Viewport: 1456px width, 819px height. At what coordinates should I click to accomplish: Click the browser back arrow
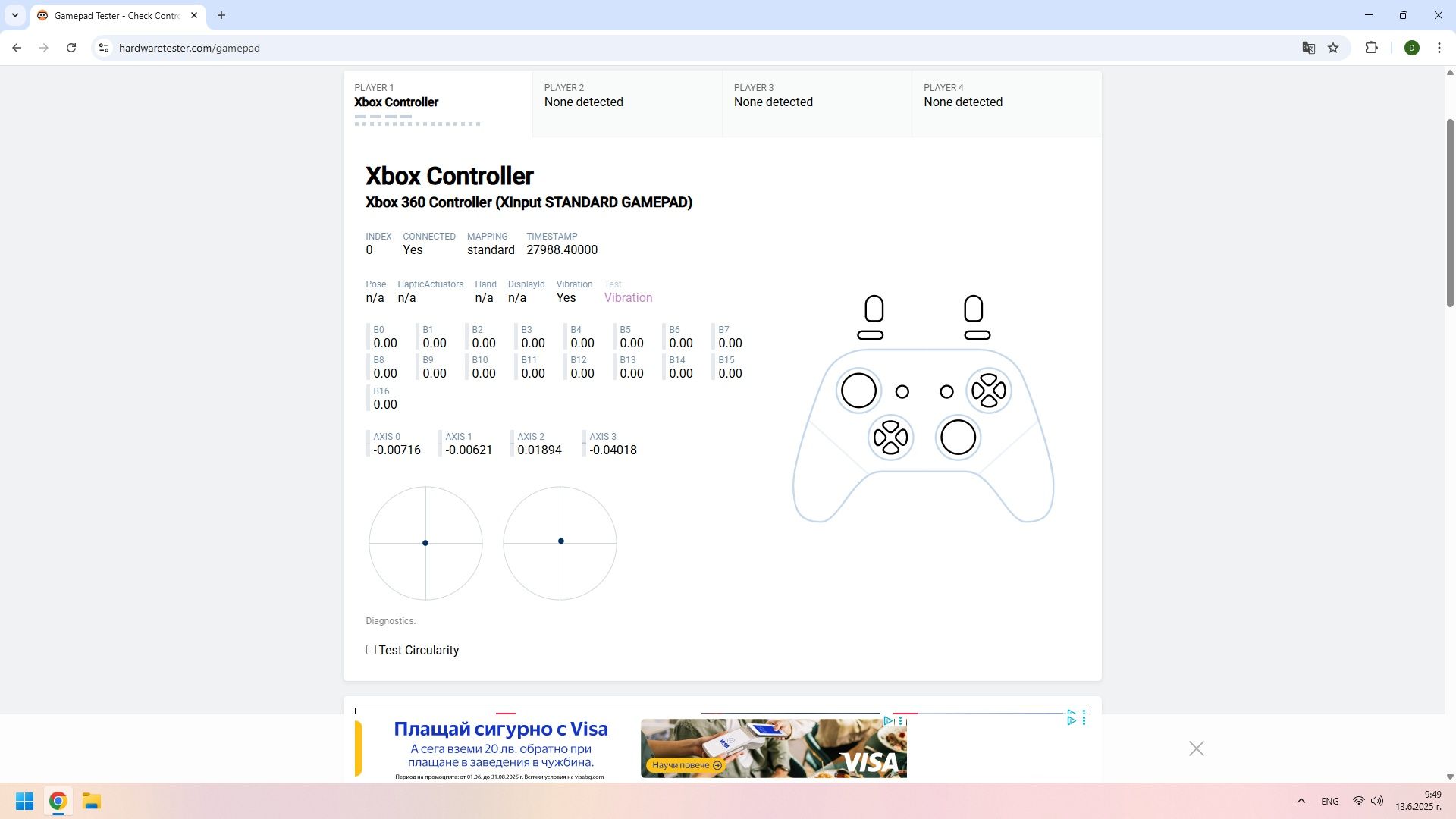pyautogui.click(x=17, y=48)
